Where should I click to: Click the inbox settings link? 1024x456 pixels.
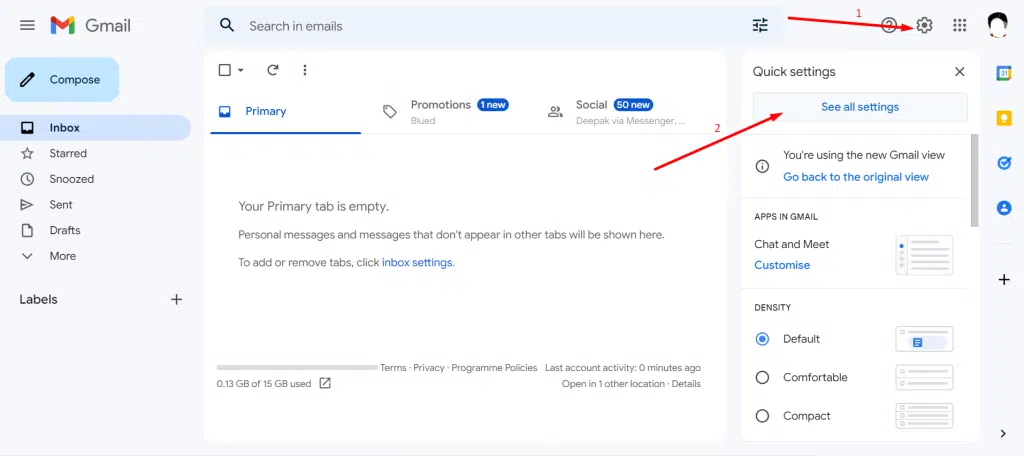tap(417, 262)
